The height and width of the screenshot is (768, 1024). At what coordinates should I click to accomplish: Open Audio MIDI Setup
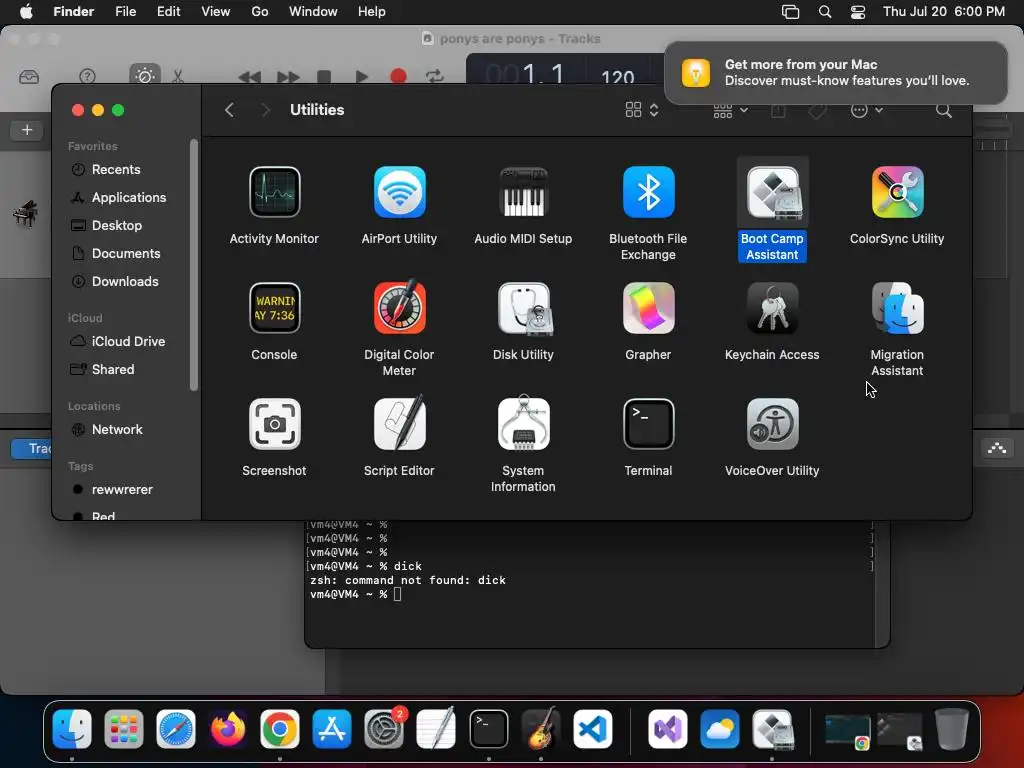pyautogui.click(x=523, y=192)
